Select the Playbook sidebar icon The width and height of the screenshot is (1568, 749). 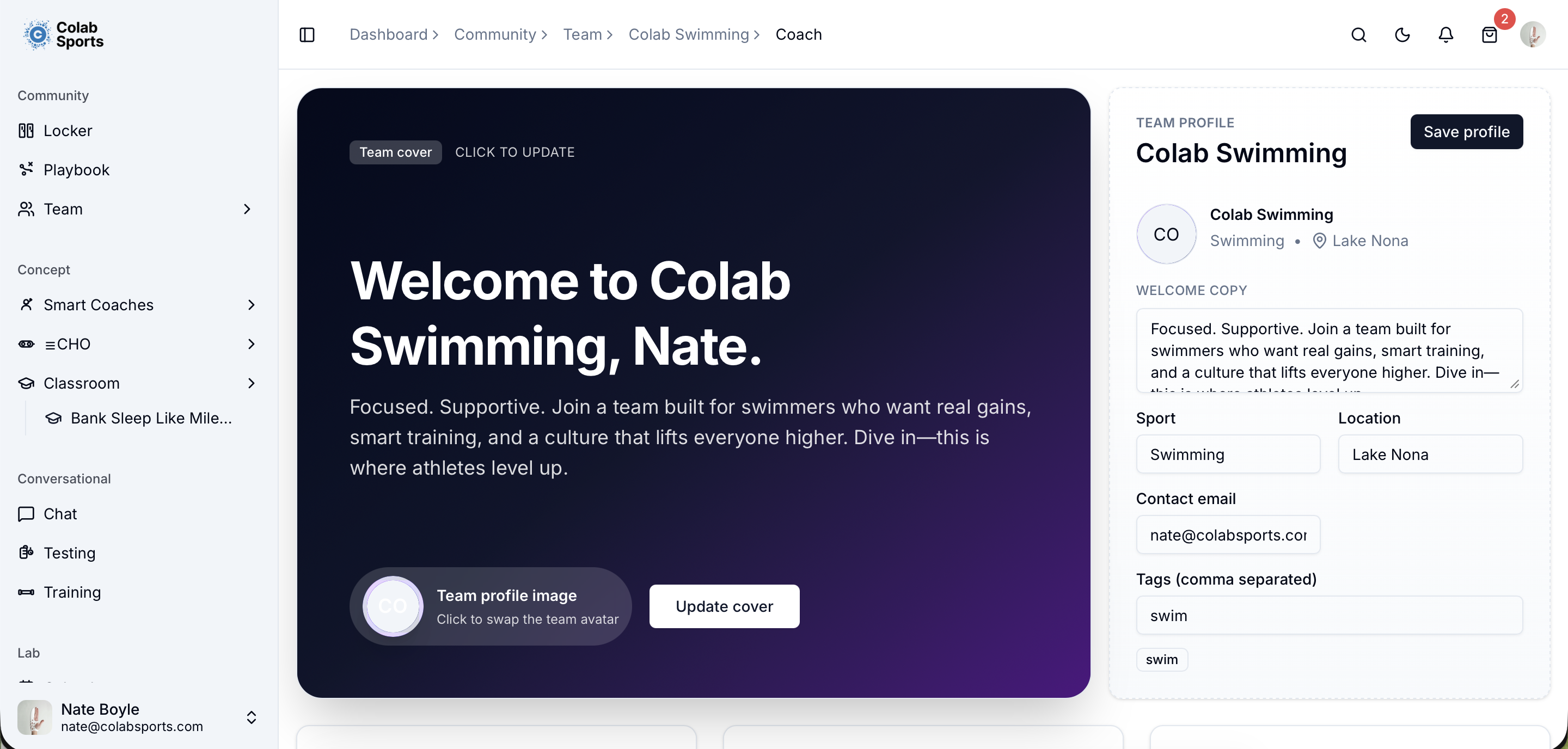26,170
